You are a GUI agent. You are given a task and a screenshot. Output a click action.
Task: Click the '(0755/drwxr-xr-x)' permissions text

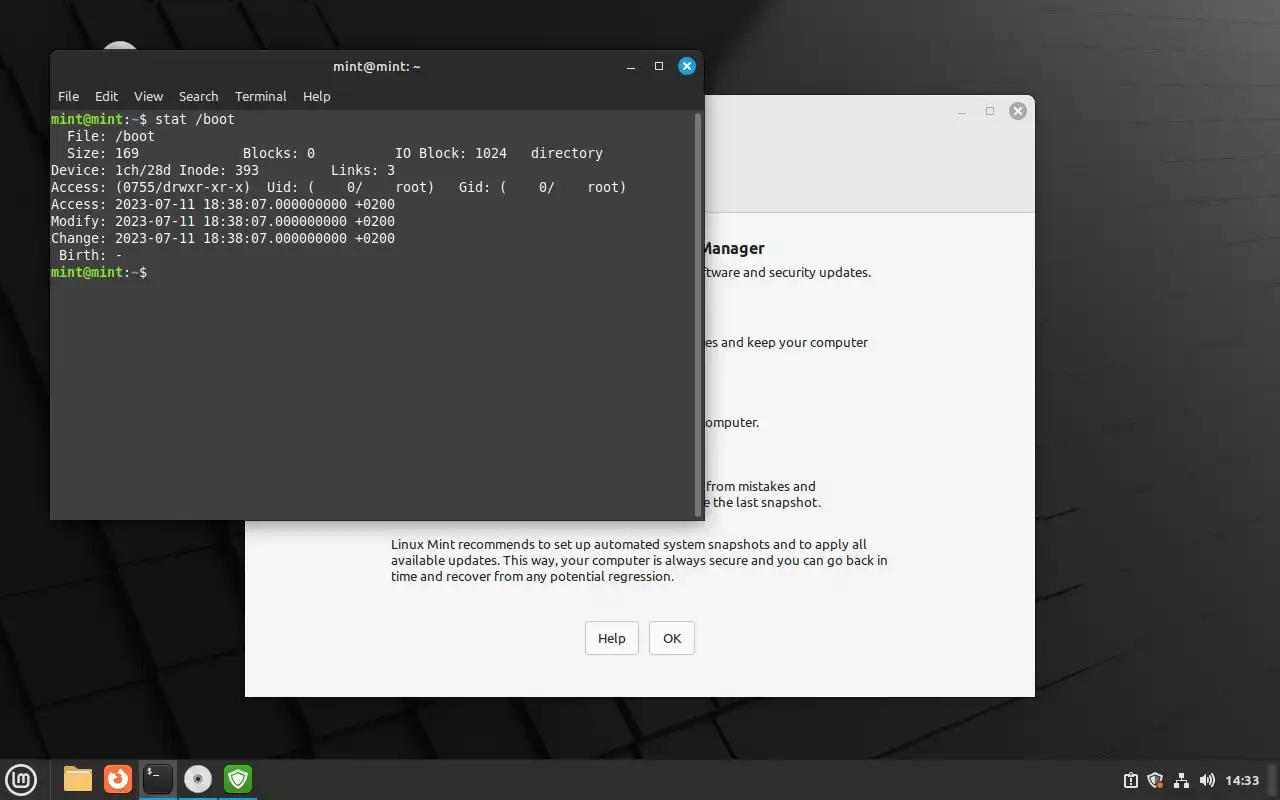[183, 187]
